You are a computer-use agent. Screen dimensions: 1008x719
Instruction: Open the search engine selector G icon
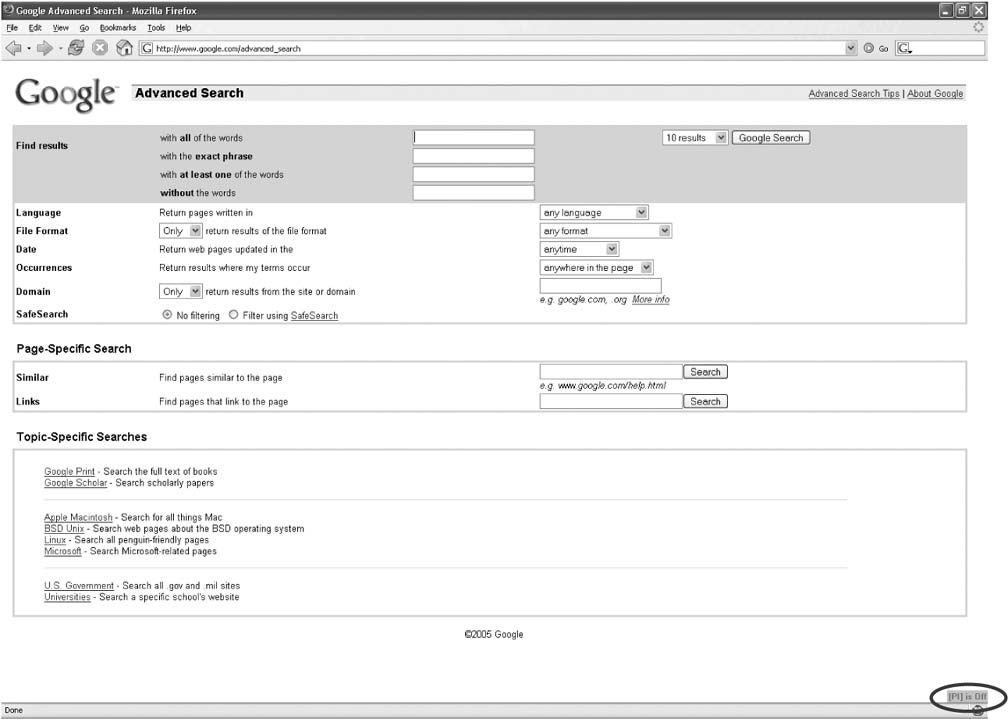(x=903, y=48)
